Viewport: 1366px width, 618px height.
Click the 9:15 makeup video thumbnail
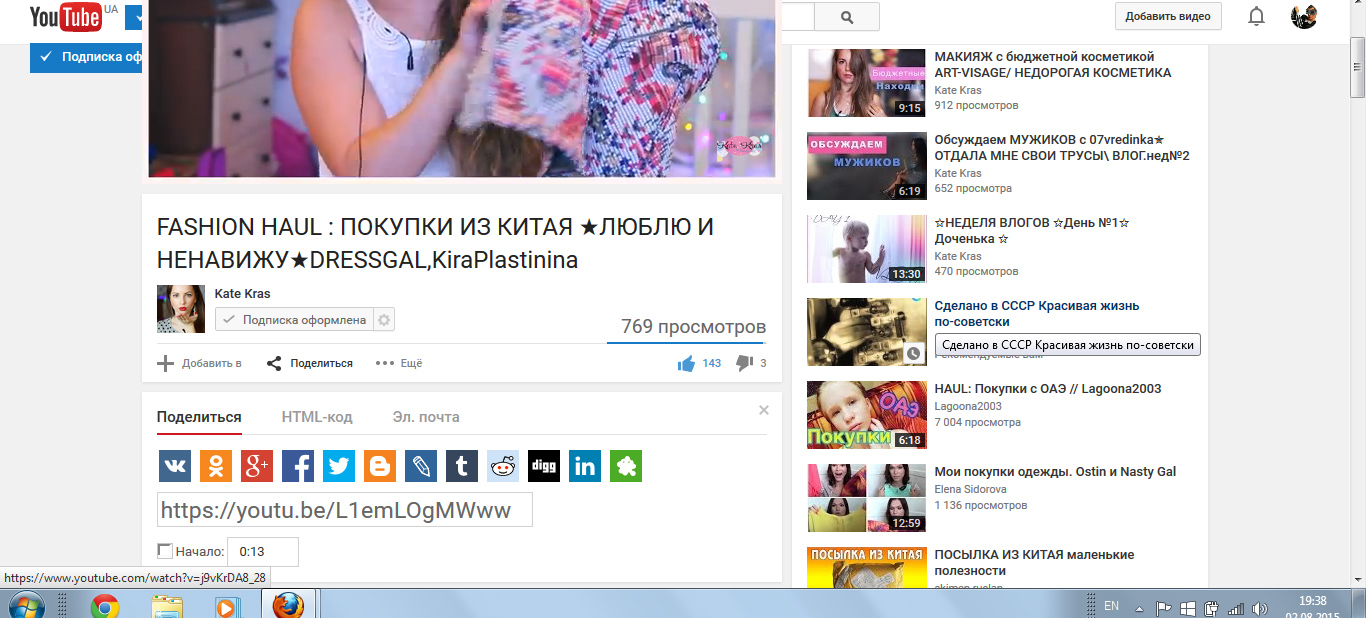(x=867, y=83)
